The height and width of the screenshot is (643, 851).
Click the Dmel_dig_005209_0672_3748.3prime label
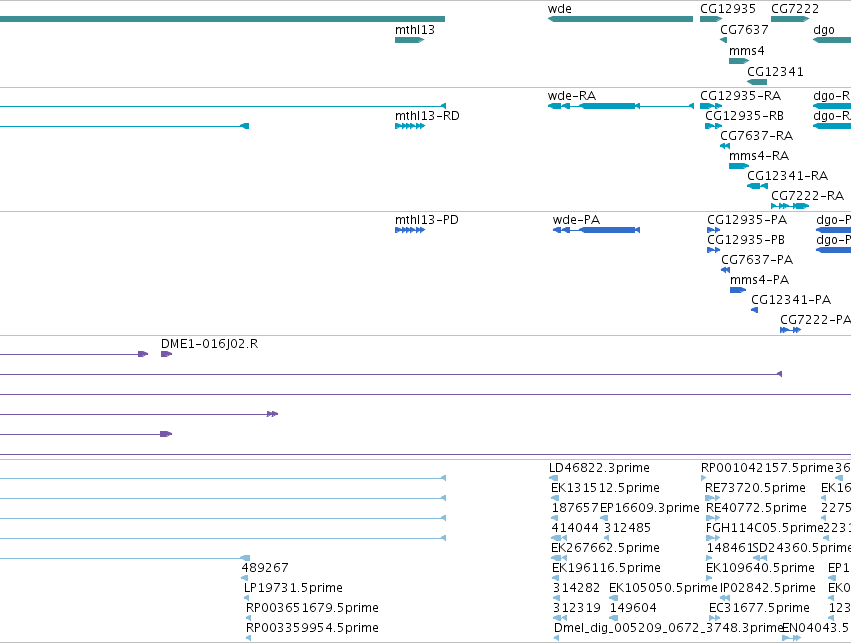tap(669, 628)
